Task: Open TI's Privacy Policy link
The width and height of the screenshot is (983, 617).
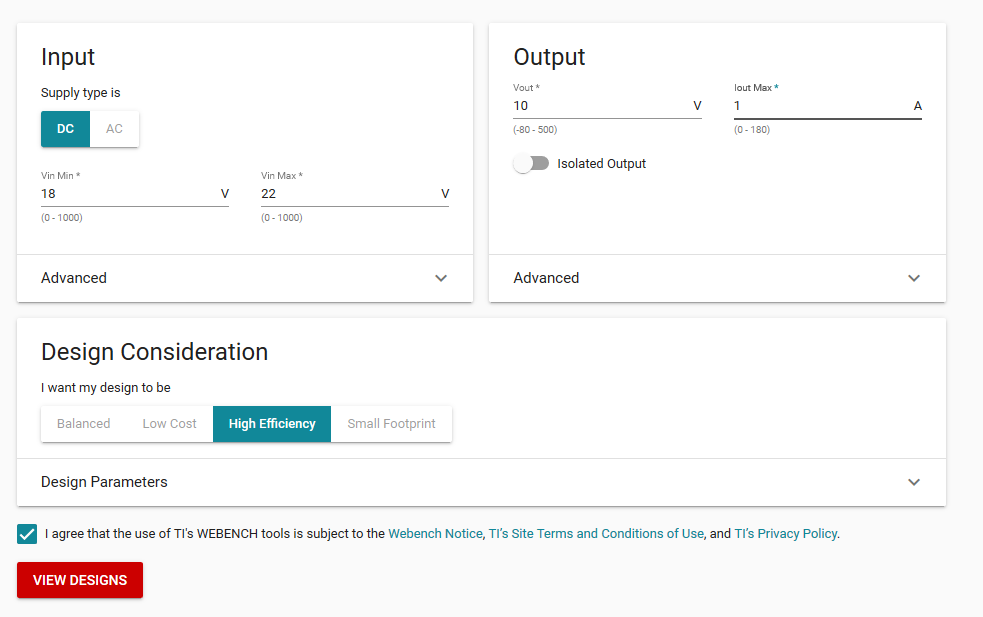Action: click(x=786, y=534)
